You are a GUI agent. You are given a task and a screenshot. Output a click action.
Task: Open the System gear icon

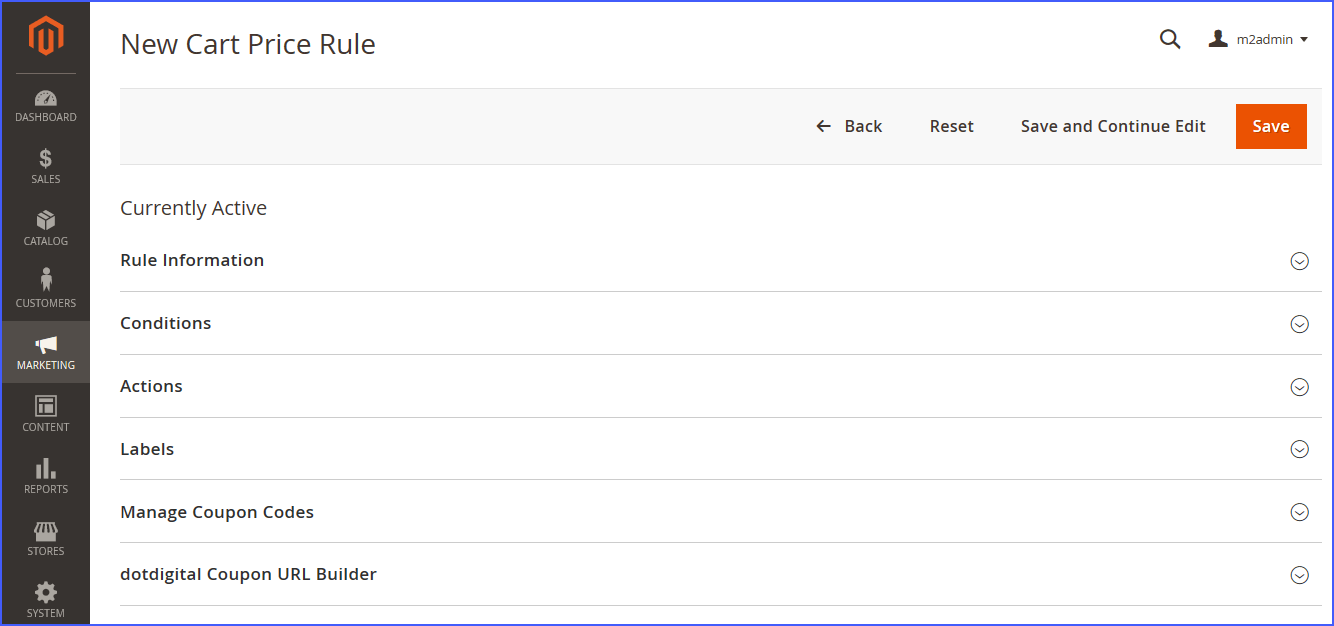click(x=46, y=592)
